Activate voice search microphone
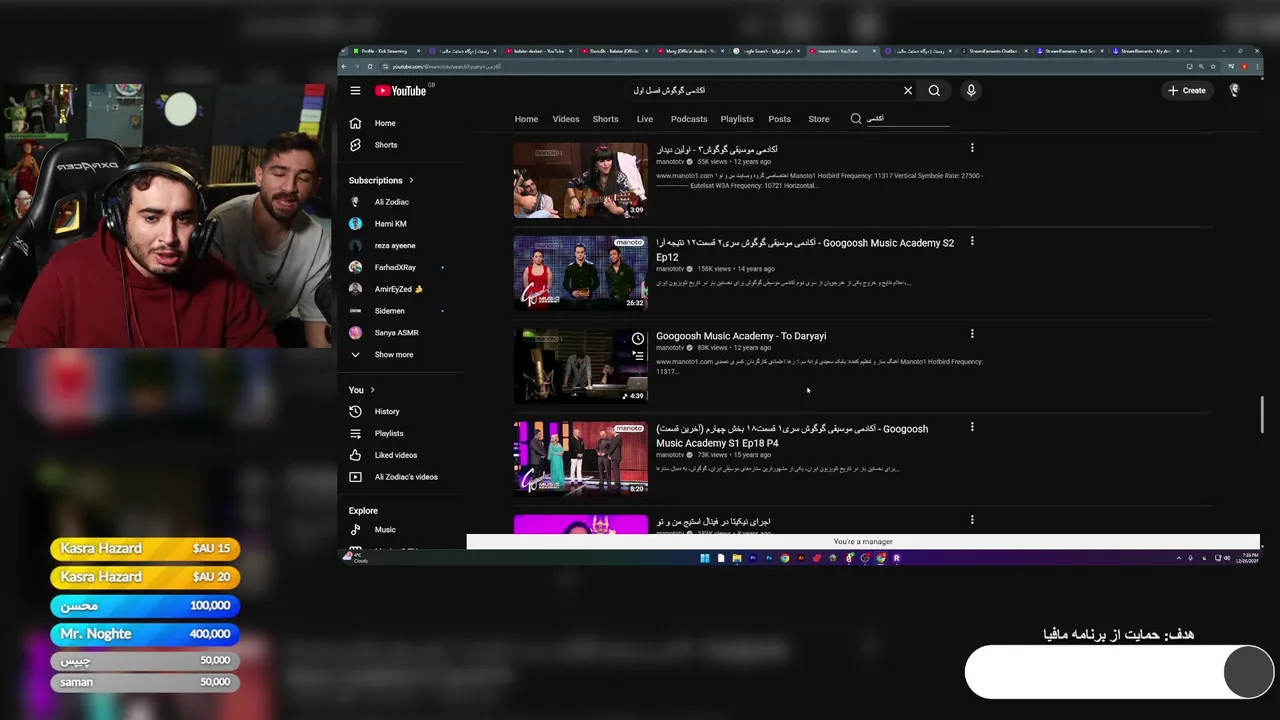Viewport: 1280px width, 720px height. [971, 90]
